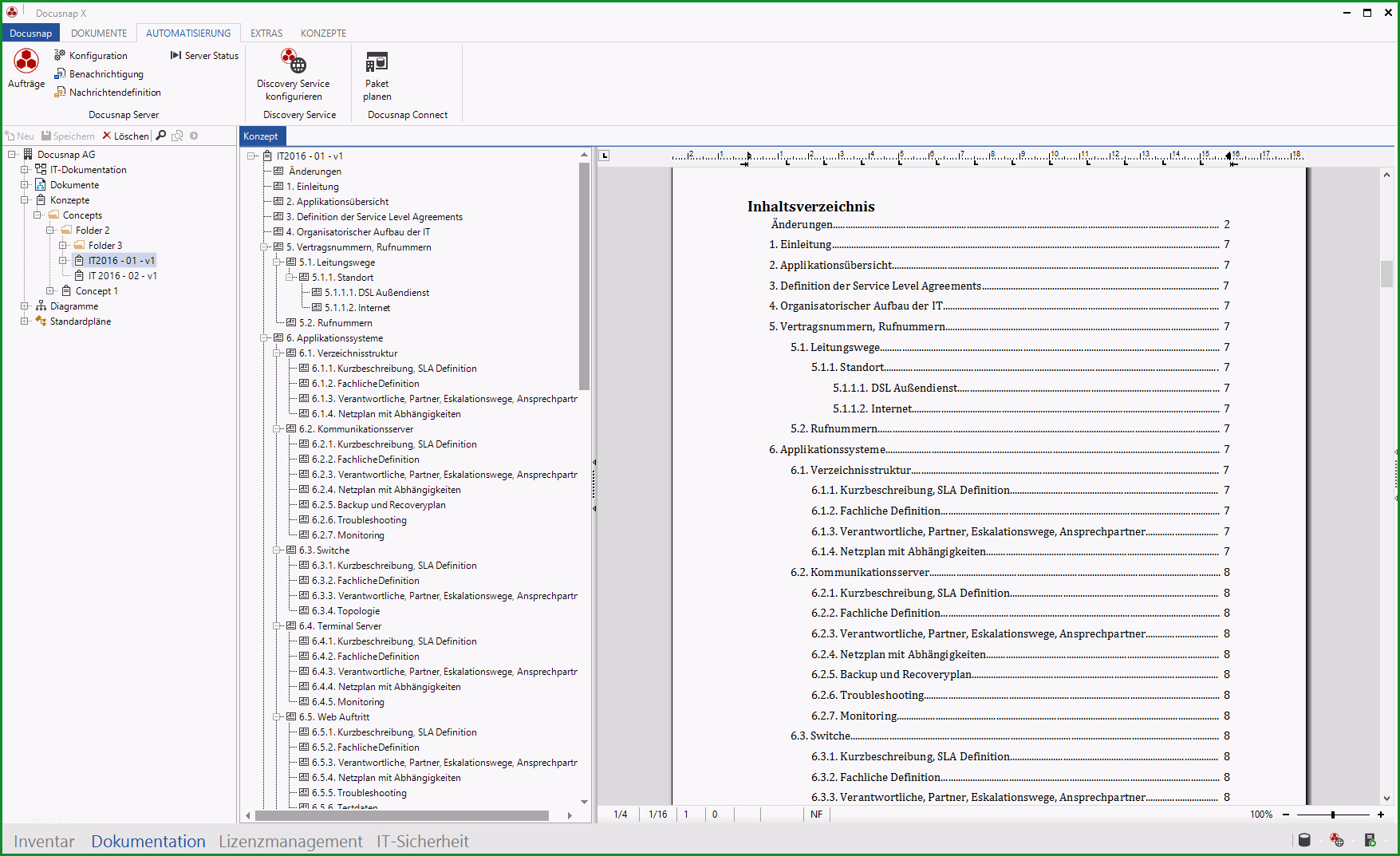Click the 100% zoom value
1400x856 pixels.
click(1261, 815)
